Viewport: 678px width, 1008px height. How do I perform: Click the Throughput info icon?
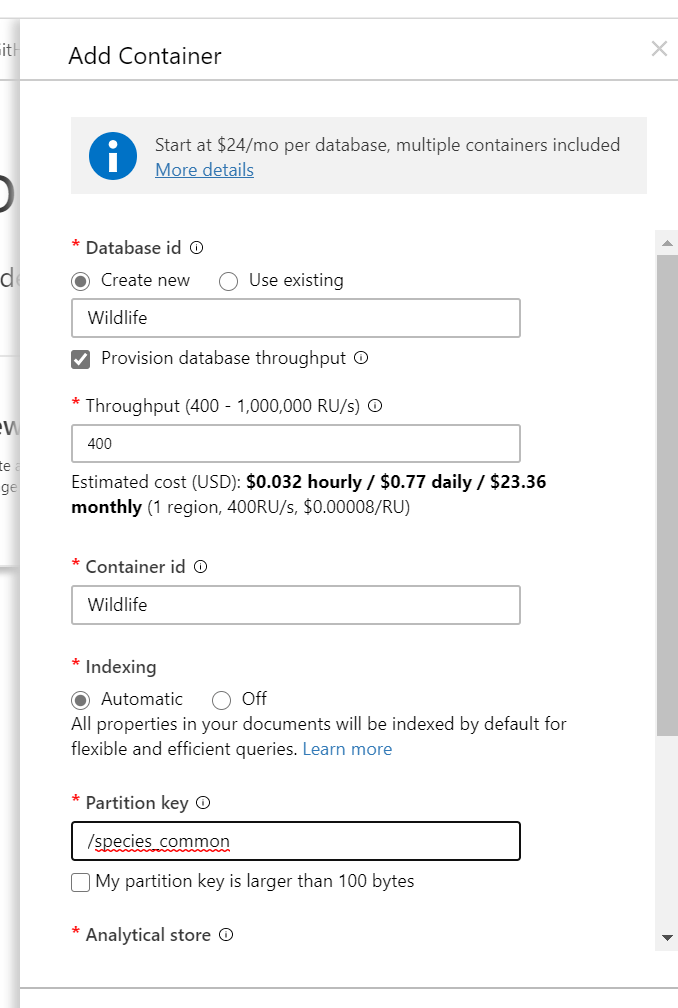[x=376, y=406]
